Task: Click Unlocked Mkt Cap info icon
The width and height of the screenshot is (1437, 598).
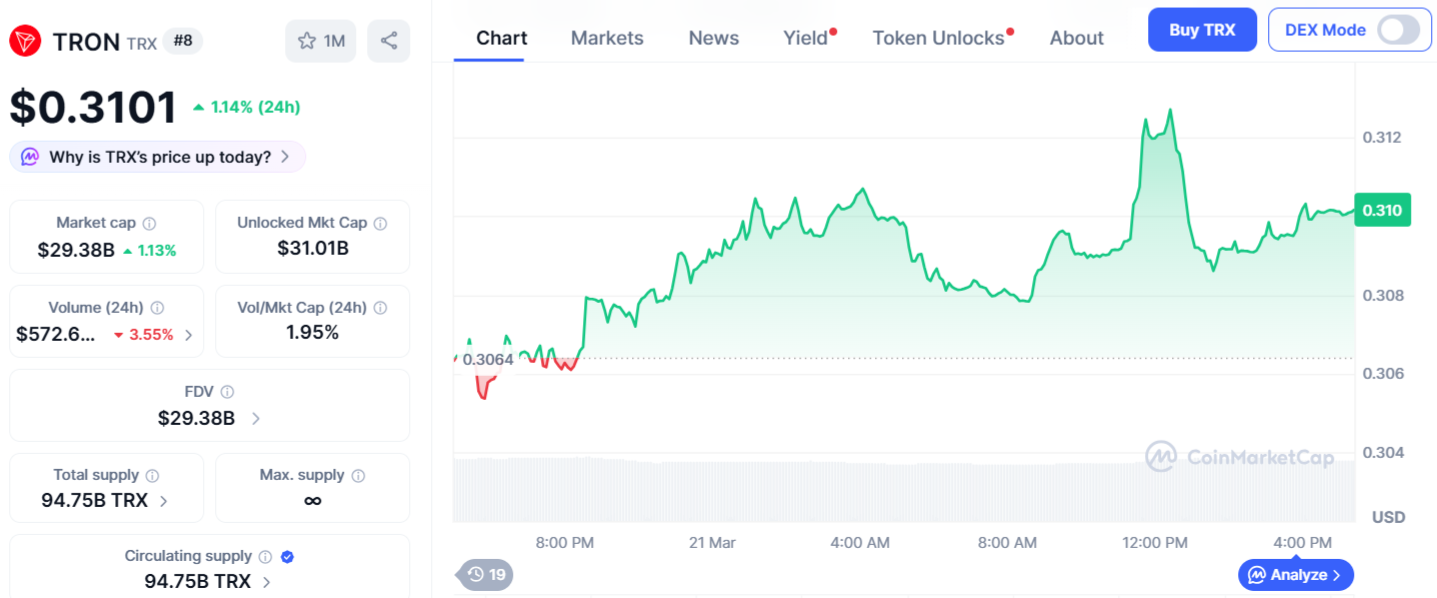Action: [x=380, y=223]
